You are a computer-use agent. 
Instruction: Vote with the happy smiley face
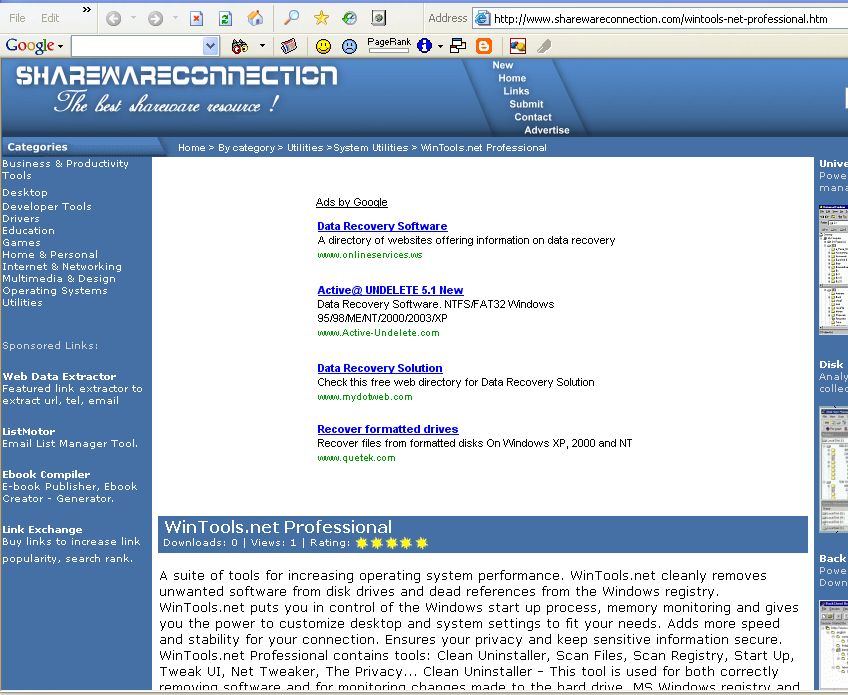pyautogui.click(x=323, y=47)
